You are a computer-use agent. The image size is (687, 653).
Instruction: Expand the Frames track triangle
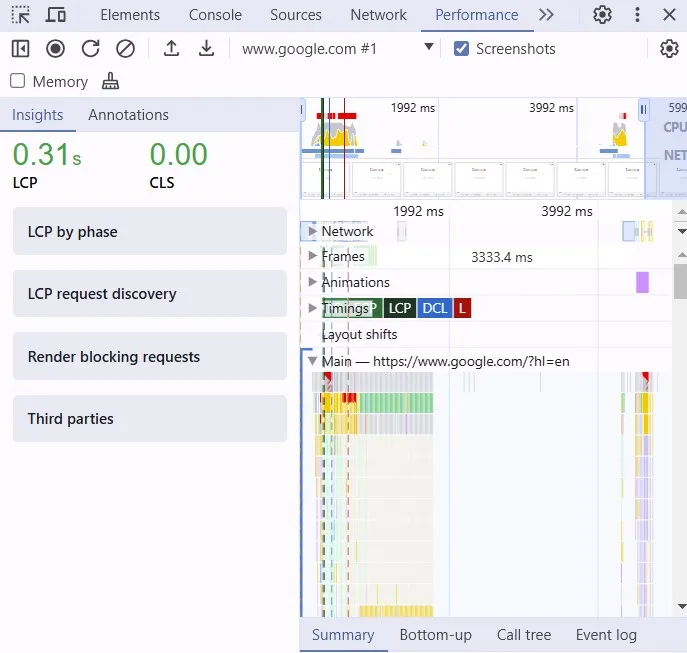pyautogui.click(x=312, y=256)
